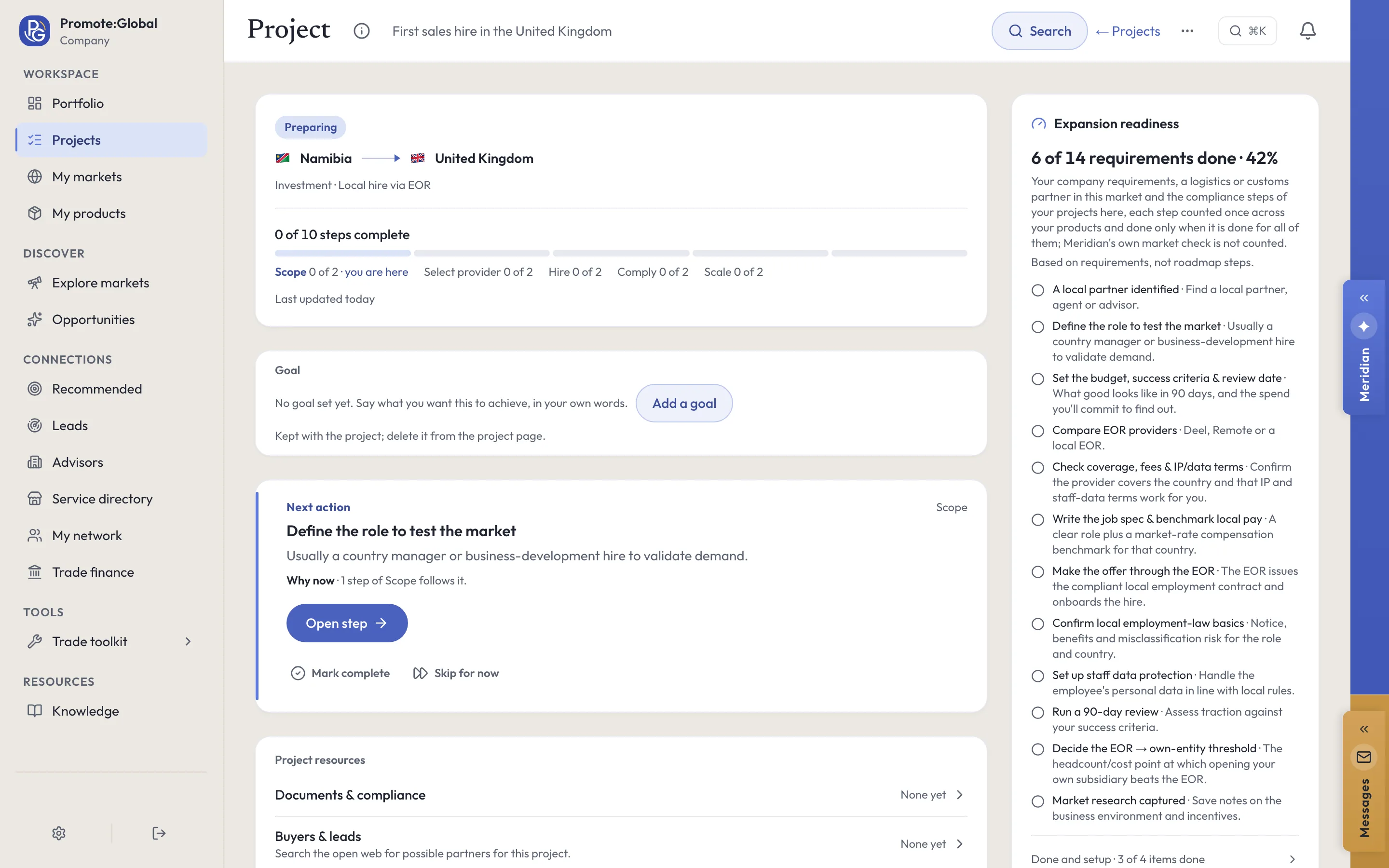Open Service directory in sidebar
This screenshot has width=1389, height=868.
tap(111, 499)
